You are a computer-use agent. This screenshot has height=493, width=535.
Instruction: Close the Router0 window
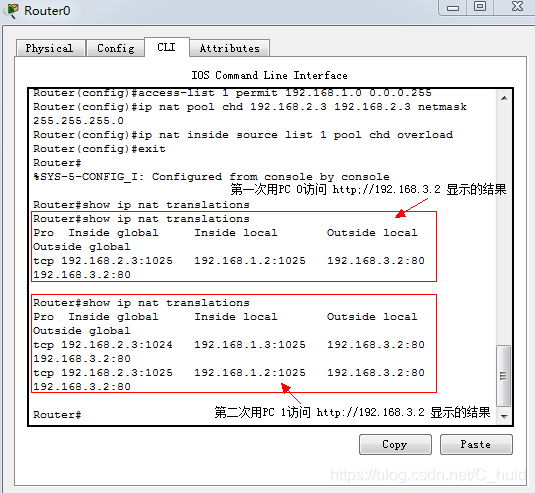point(517,7)
